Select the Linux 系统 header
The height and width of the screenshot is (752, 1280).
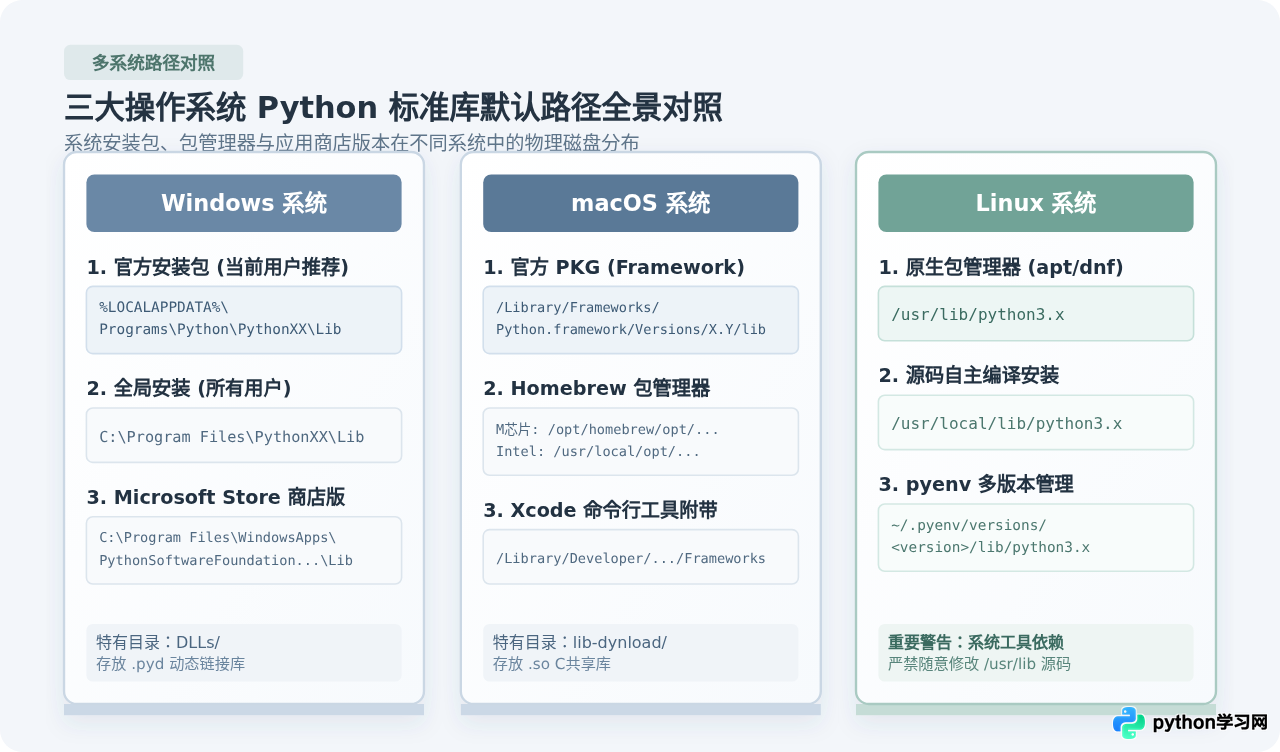(x=1036, y=203)
